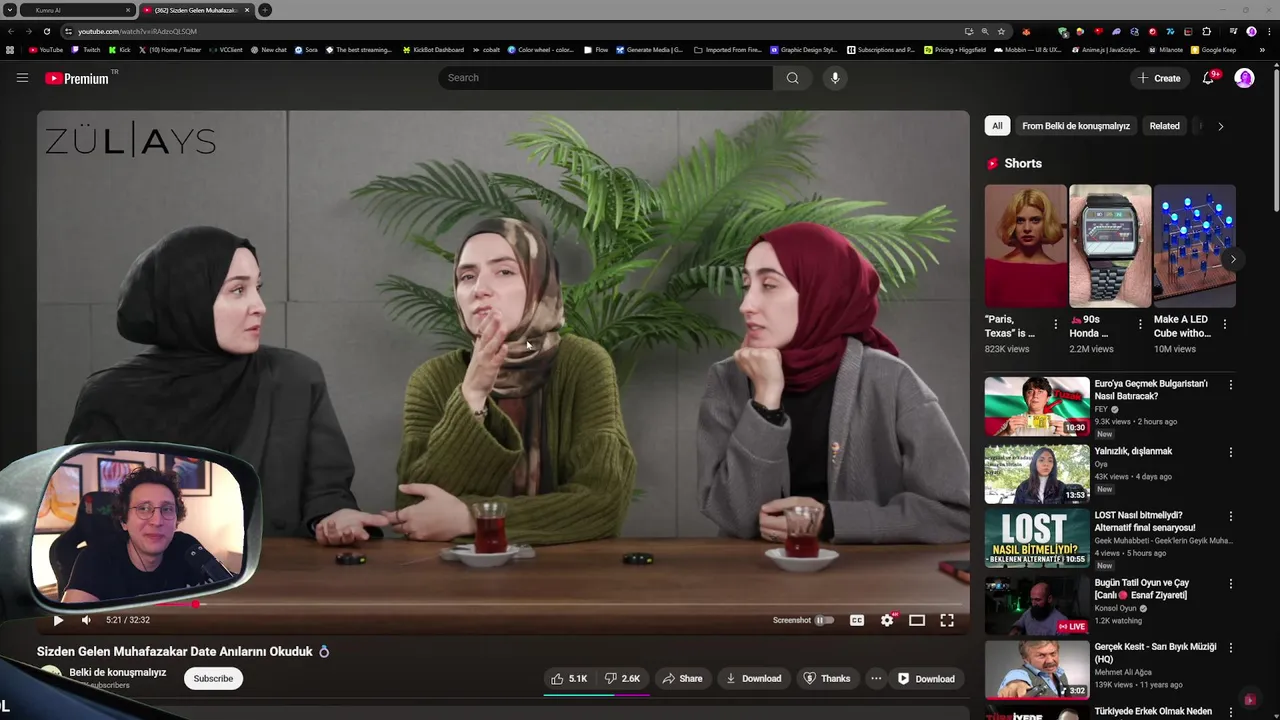Open Belki de konuşmalıyız channel name
The width and height of the screenshot is (1280, 720).
pos(118,672)
